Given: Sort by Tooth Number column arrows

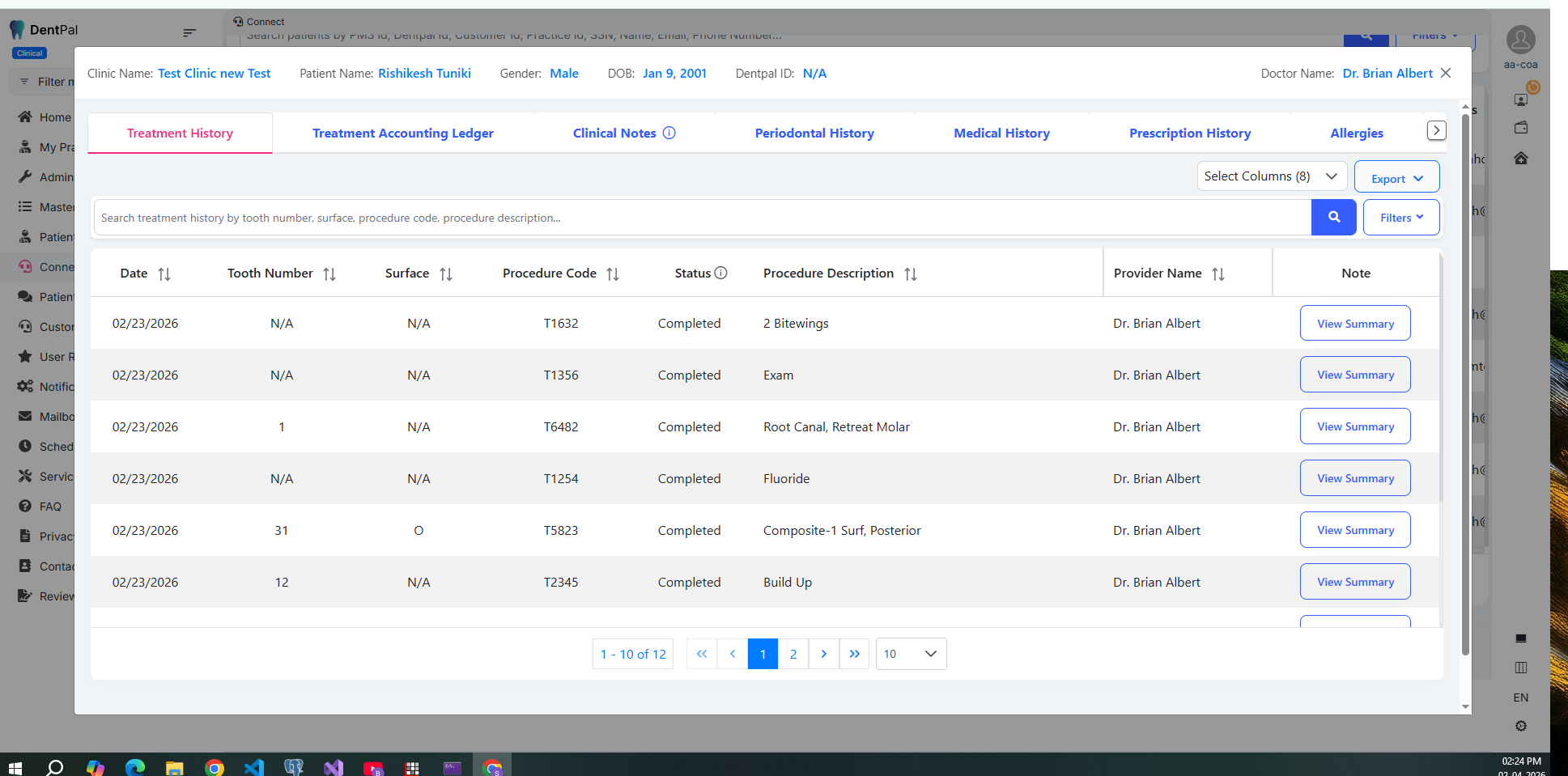Looking at the screenshot, I should [329, 274].
